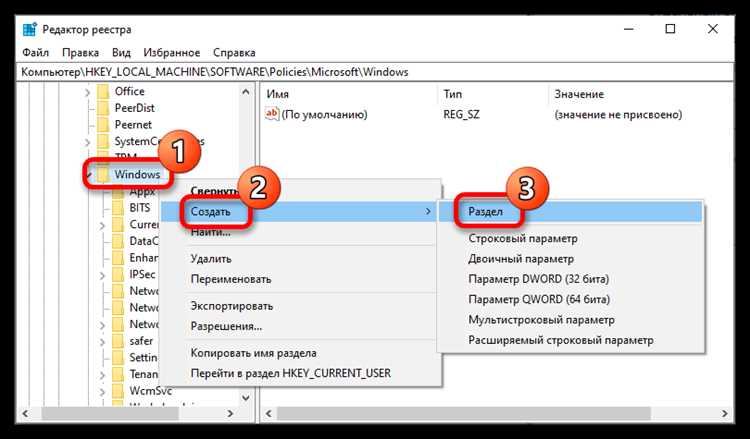Click the Tenan folder icon
Viewport: 750px width, 439px height.
coord(118,374)
